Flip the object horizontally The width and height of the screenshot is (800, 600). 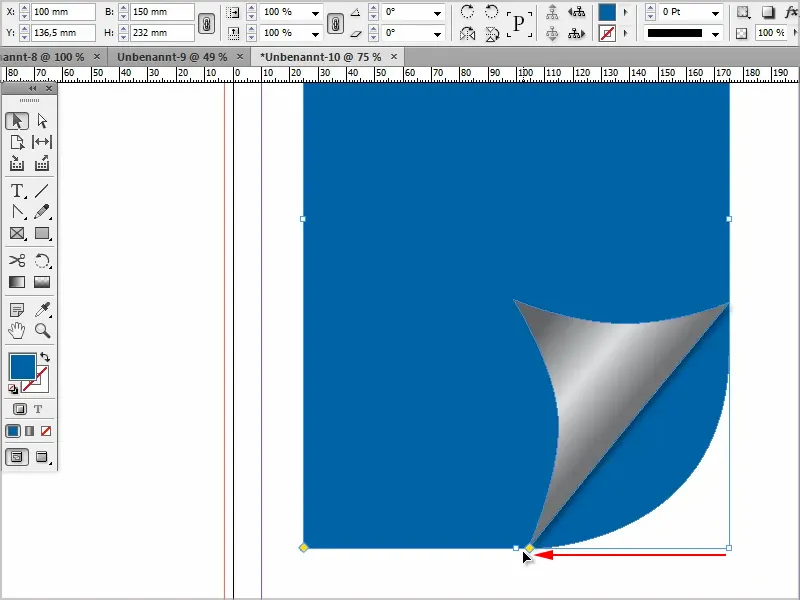tap(467, 34)
